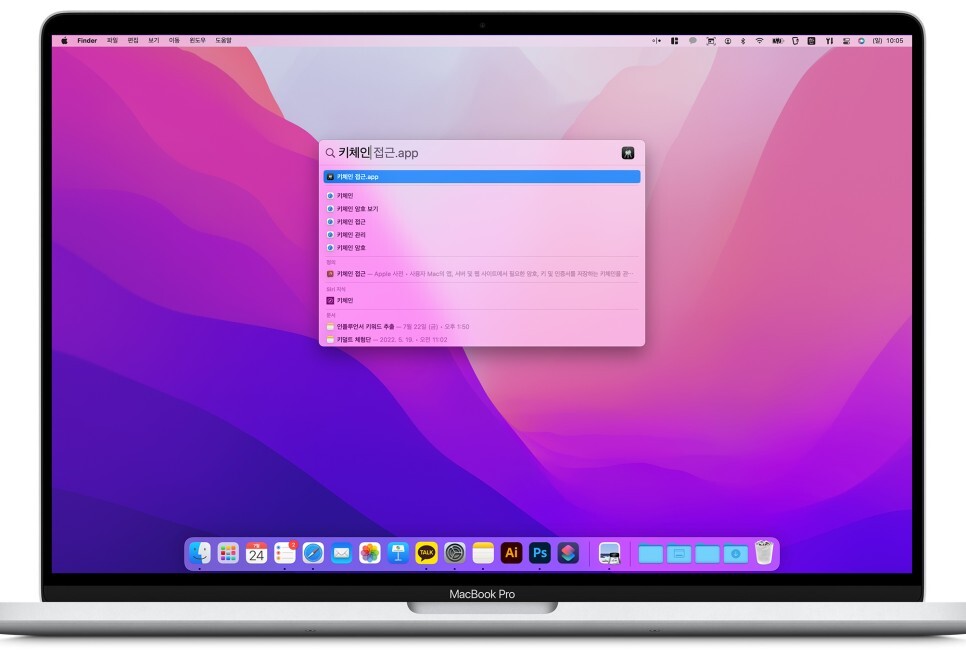The width and height of the screenshot is (966, 658).
Task: Launch Safari from the Dock
Action: click(313, 553)
